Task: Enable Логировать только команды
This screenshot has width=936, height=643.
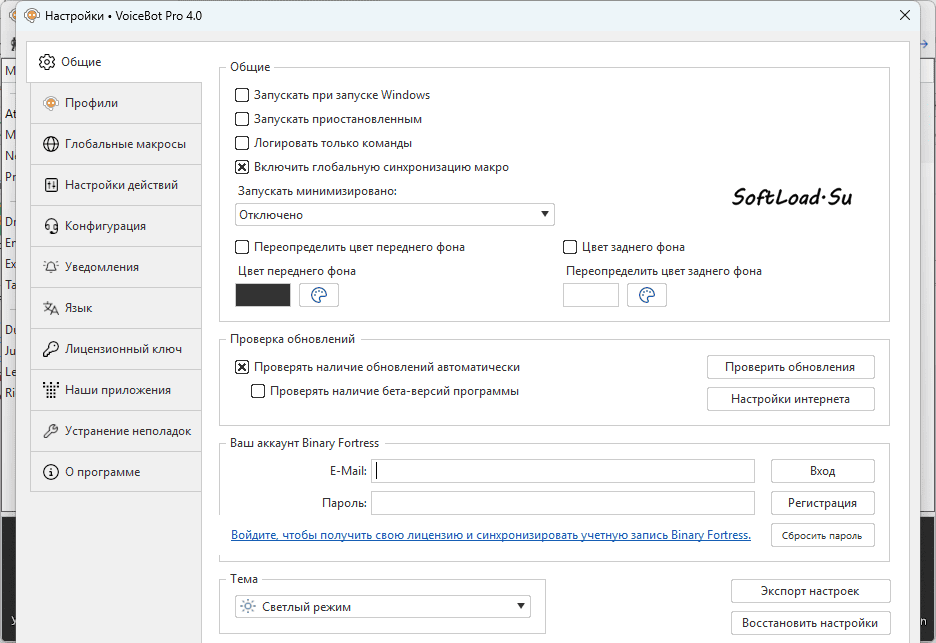Action: [242, 143]
